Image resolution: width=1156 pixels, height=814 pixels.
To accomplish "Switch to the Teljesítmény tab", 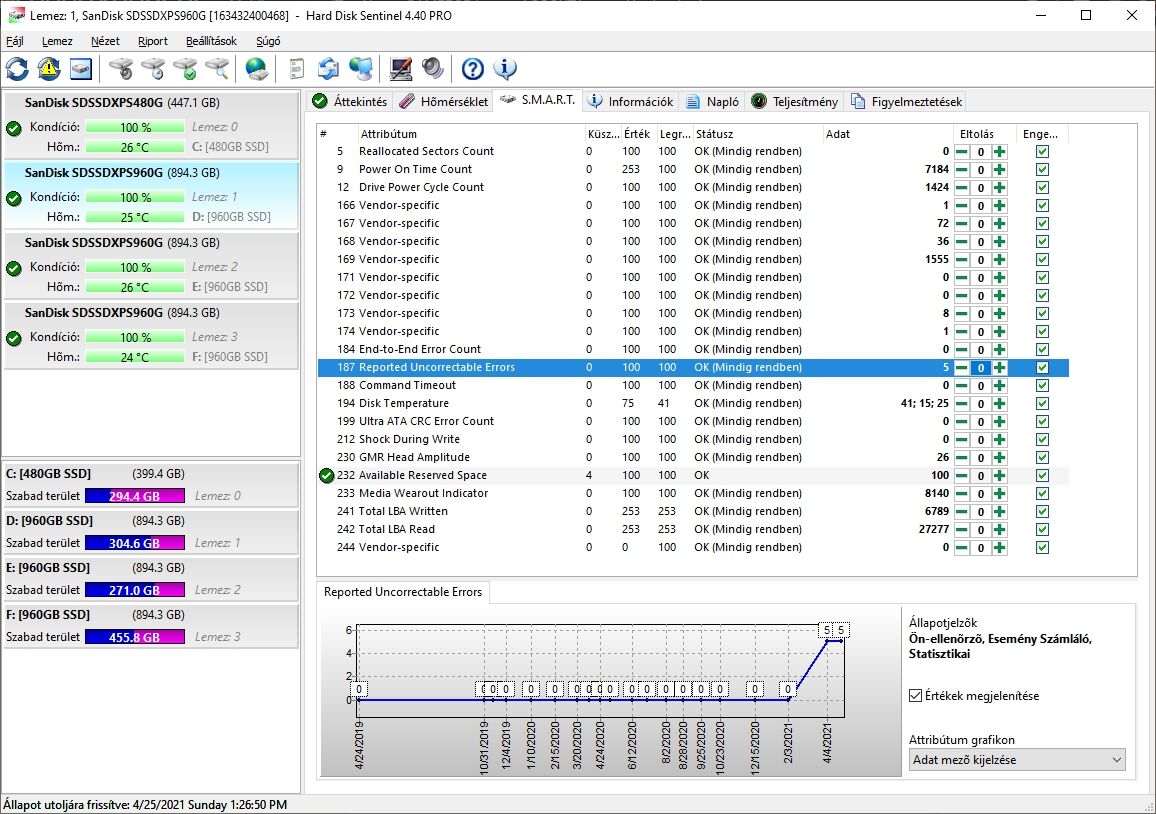I will click(x=795, y=102).
